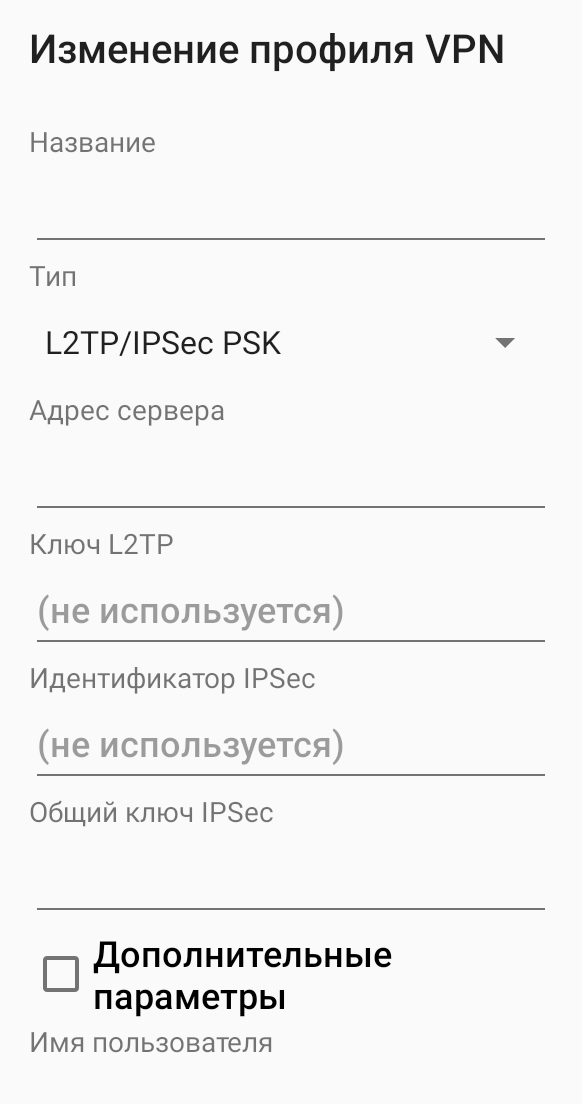Click the (не используется) L2TP secret placeholder
The height and width of the screenshot is (1104, 582).
pos(190,610)
